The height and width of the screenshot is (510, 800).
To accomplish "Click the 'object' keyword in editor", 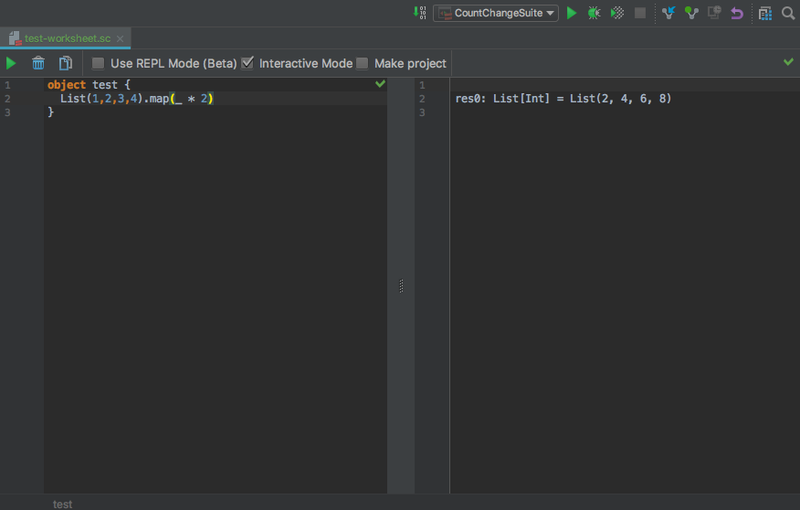I will 66,85.
